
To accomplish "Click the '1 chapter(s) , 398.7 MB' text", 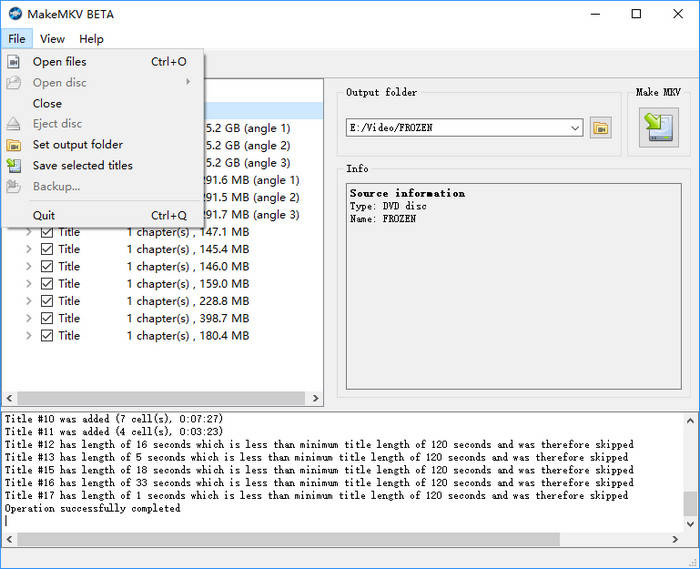I will (188, 319).
